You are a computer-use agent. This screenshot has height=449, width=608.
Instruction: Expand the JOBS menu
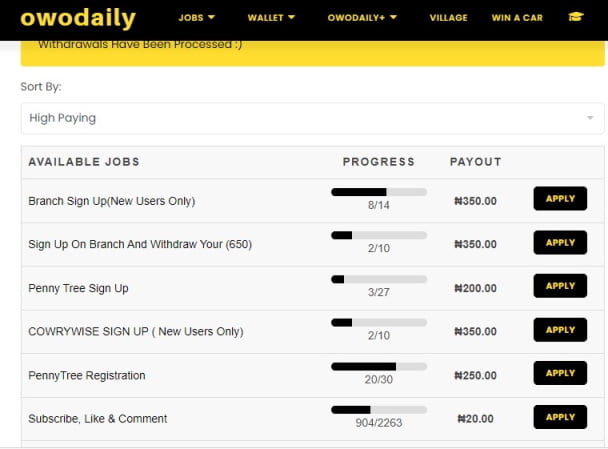pyautogui.click(x=196, y=17)
